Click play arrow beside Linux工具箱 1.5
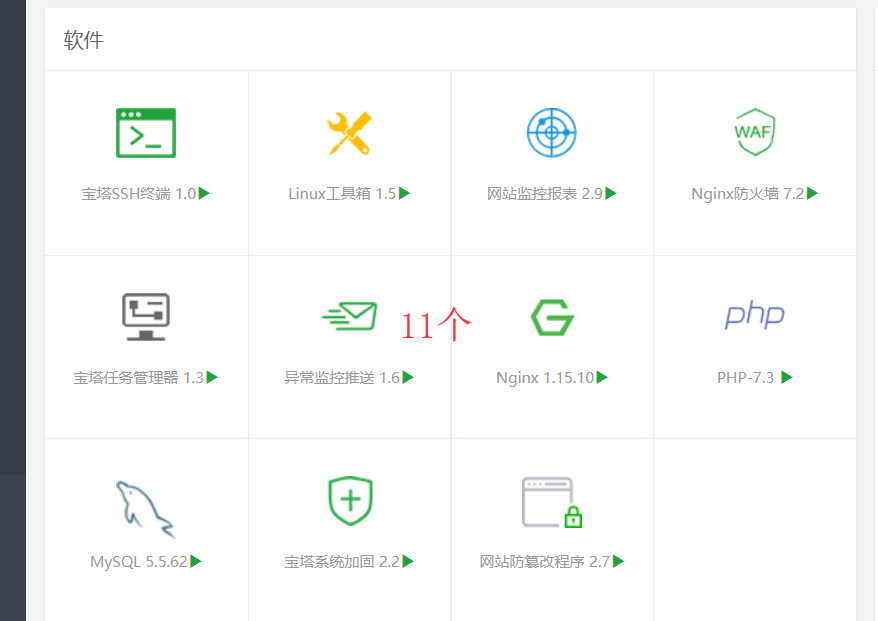 pos(405,193)
